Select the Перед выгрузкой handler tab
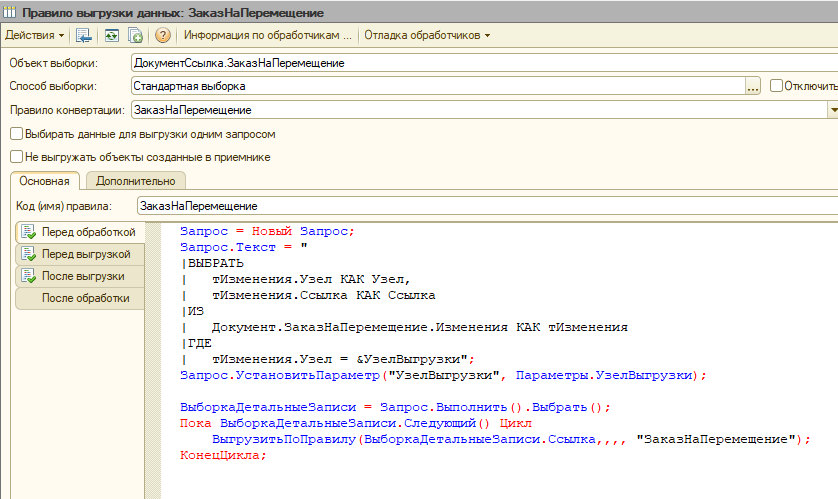This screenshot has height=499, width=838. 80,254
